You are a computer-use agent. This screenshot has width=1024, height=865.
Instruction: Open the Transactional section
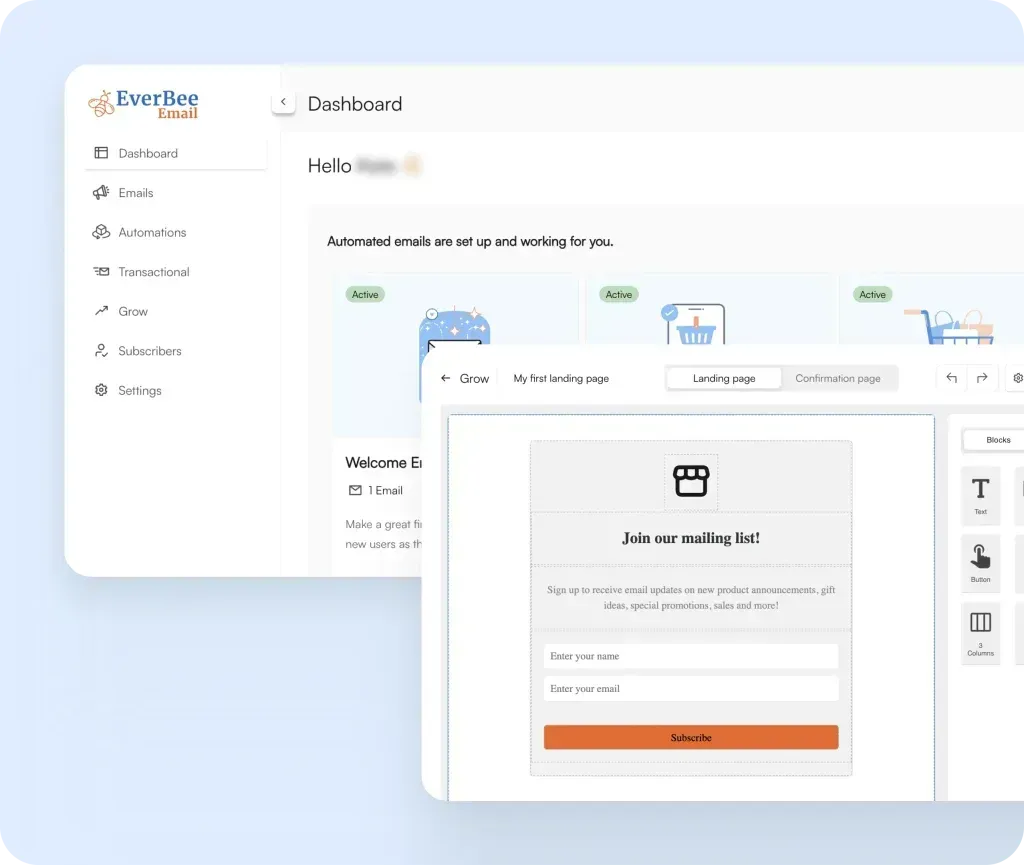point(154,271)
